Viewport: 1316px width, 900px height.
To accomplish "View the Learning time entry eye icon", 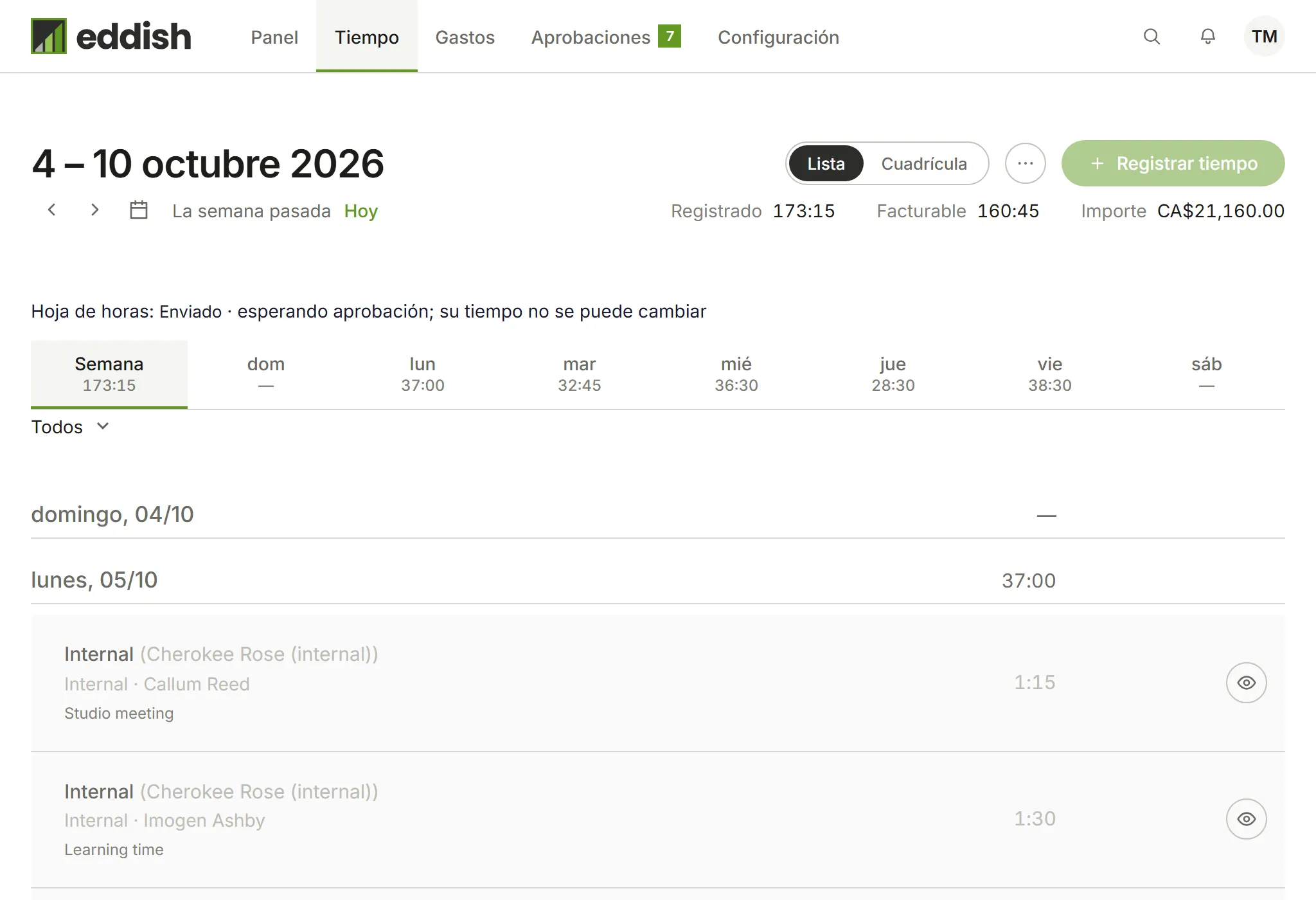I will click(x=1247, y=819).
